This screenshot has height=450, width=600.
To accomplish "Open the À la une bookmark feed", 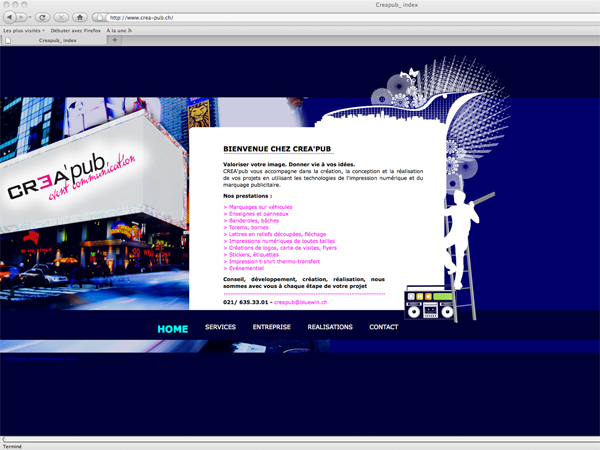I will (119, 31).
